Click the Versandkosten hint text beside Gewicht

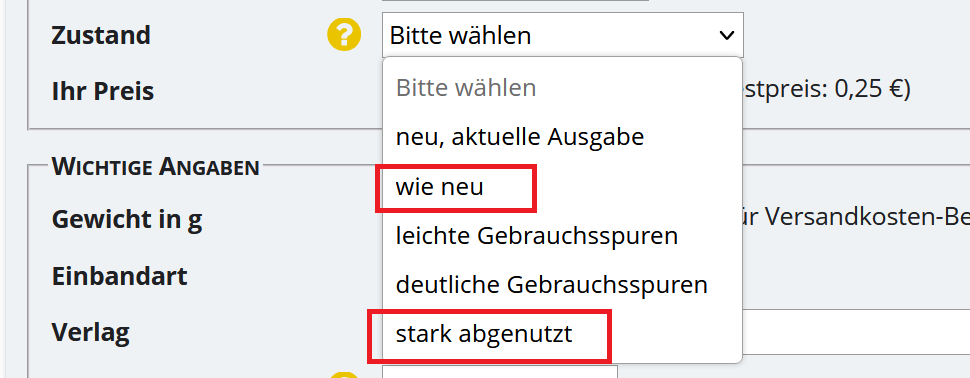(x=856, y=217)
